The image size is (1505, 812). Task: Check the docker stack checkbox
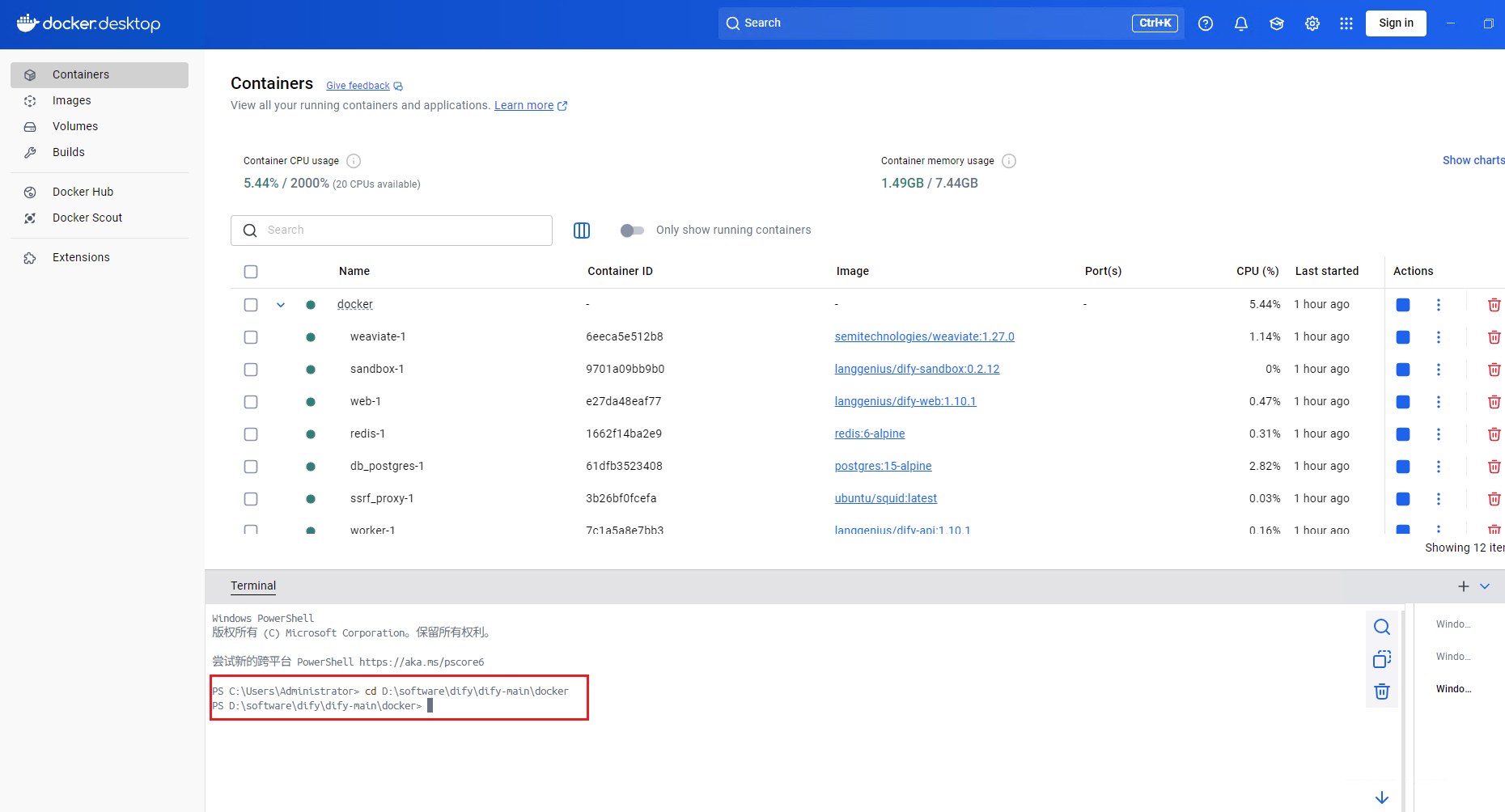pyautogui.click(x=251, y=305)
